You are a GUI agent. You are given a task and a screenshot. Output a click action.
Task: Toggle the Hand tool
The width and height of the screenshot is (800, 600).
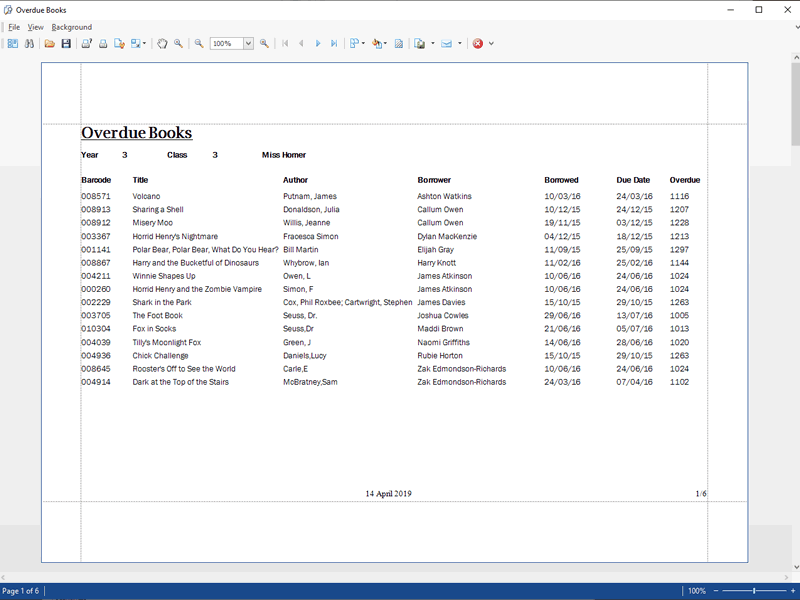click(x=162, y=44)
